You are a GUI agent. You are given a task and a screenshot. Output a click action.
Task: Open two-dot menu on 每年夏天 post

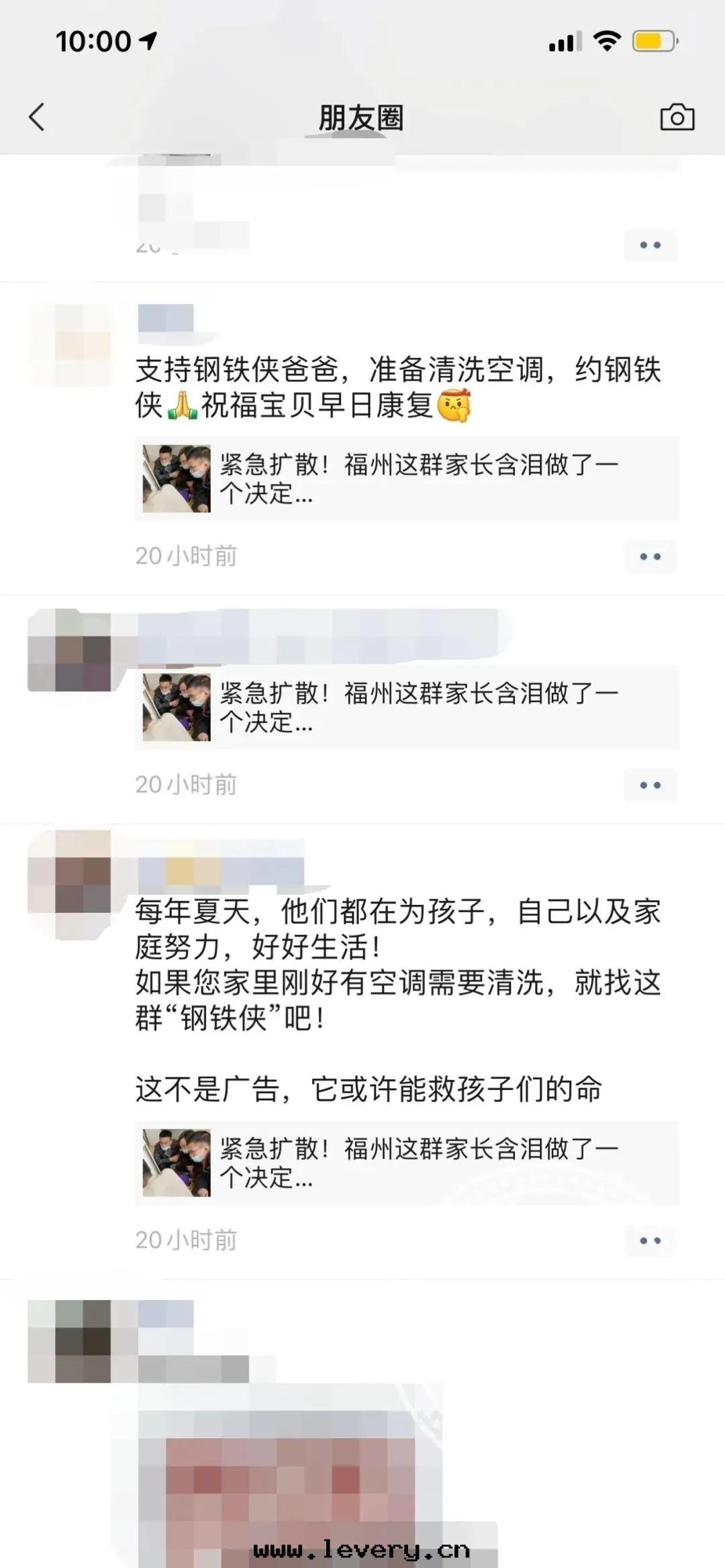click(650, 1240)
